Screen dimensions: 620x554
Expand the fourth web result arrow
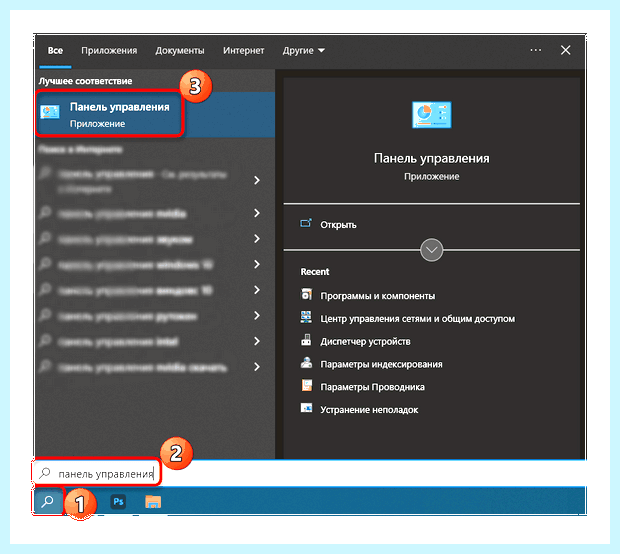(257, 264)
